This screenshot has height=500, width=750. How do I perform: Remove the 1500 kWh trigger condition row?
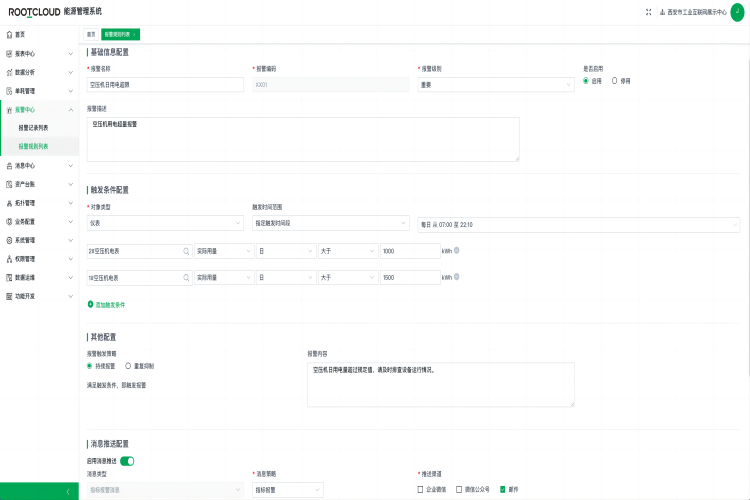(457, 278)
